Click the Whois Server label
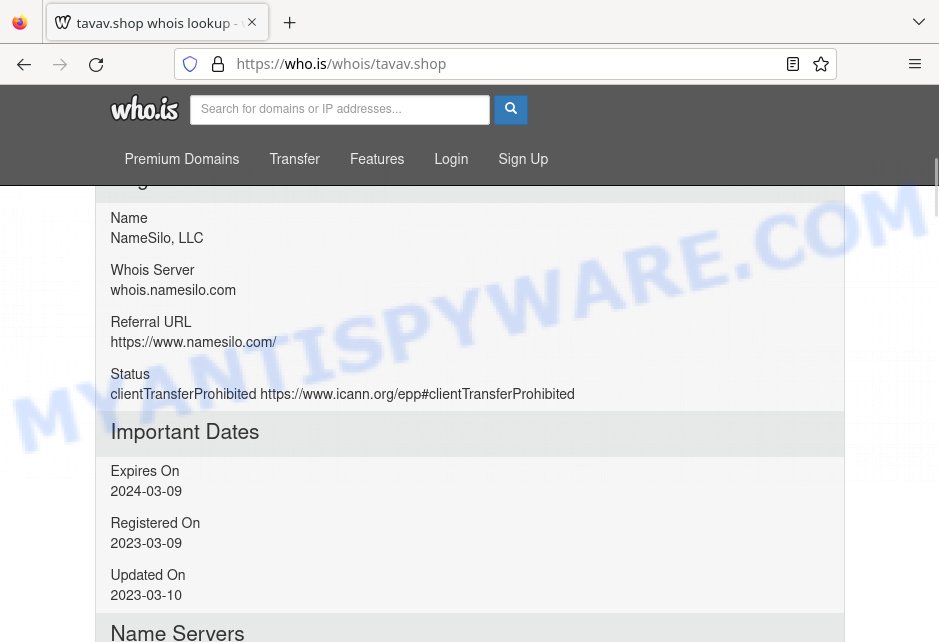The height and width of the screenshot is (642, 939). (153, 270)
